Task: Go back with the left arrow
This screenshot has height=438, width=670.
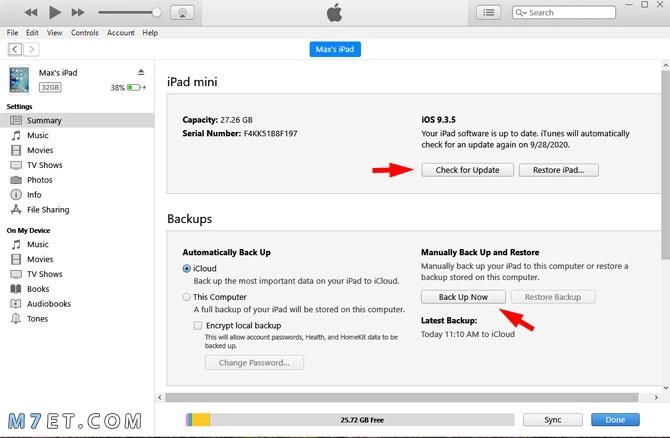Action: coord(15,49)
